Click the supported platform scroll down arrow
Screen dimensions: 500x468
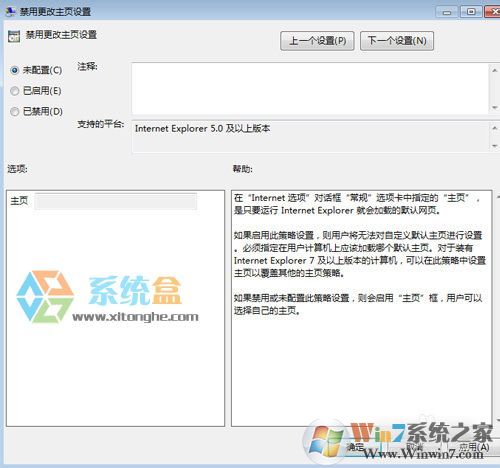495,146
